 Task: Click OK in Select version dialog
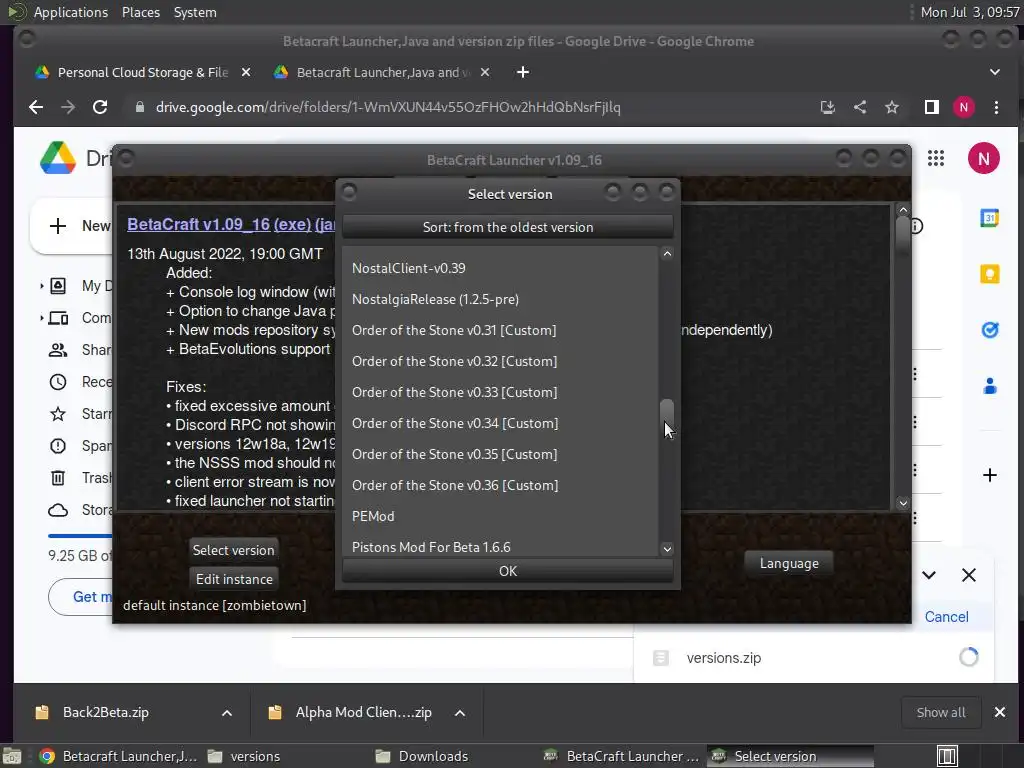coord(507,571)
